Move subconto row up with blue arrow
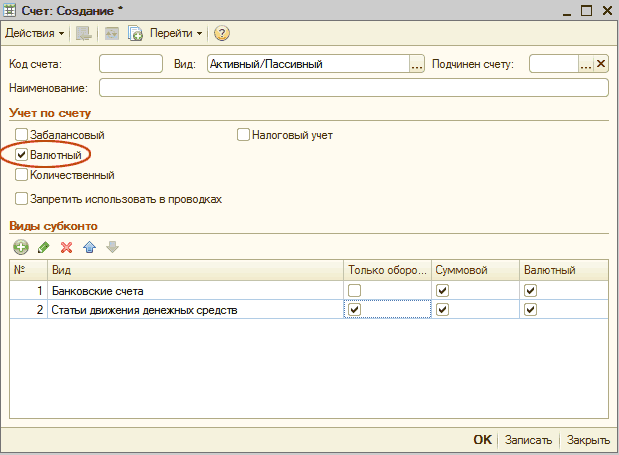Image resolution: width=619 pixels, height=455 pixels. tap(89, 247)
